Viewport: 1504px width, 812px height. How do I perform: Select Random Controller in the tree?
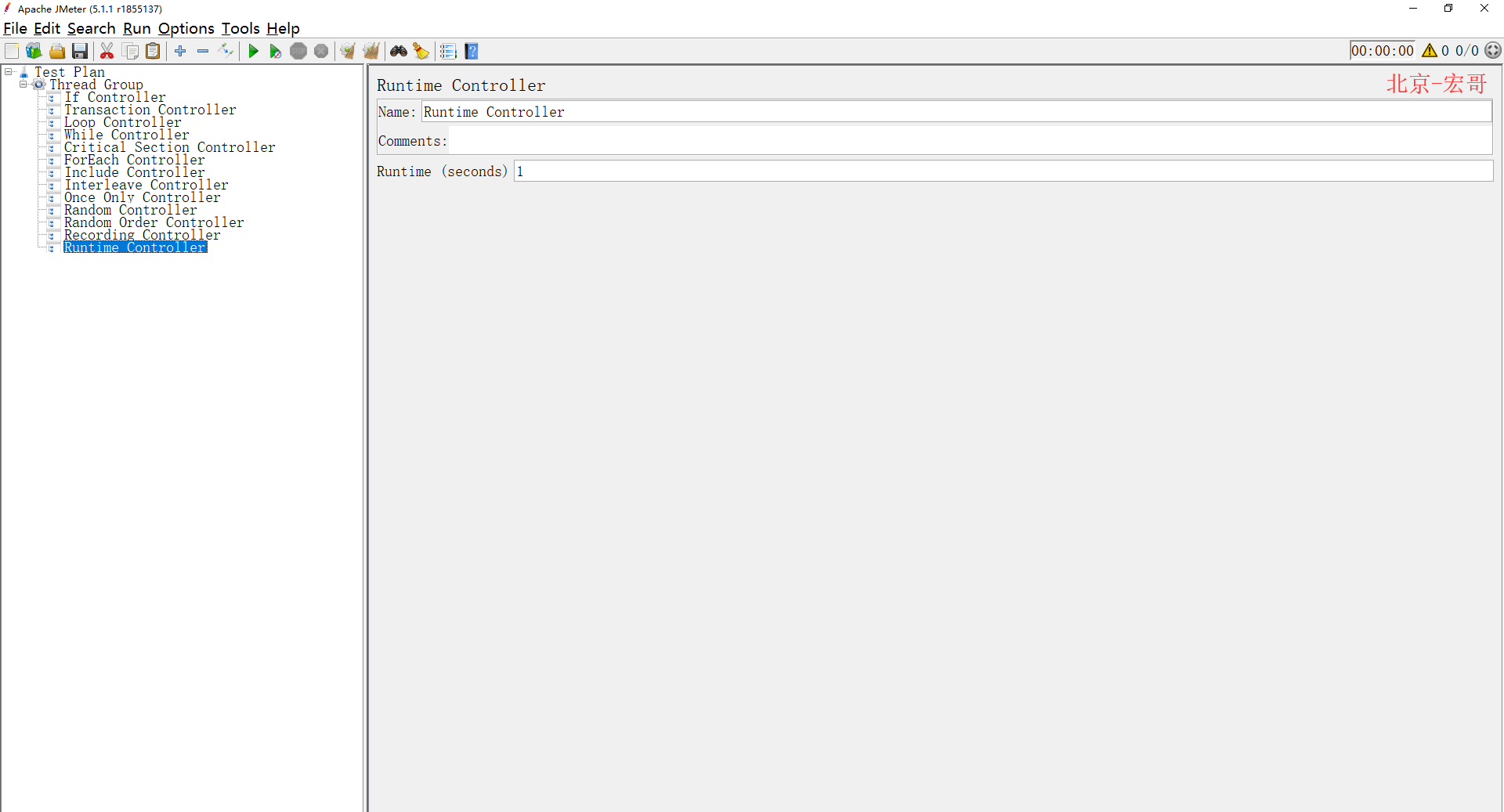coord(131,210)
